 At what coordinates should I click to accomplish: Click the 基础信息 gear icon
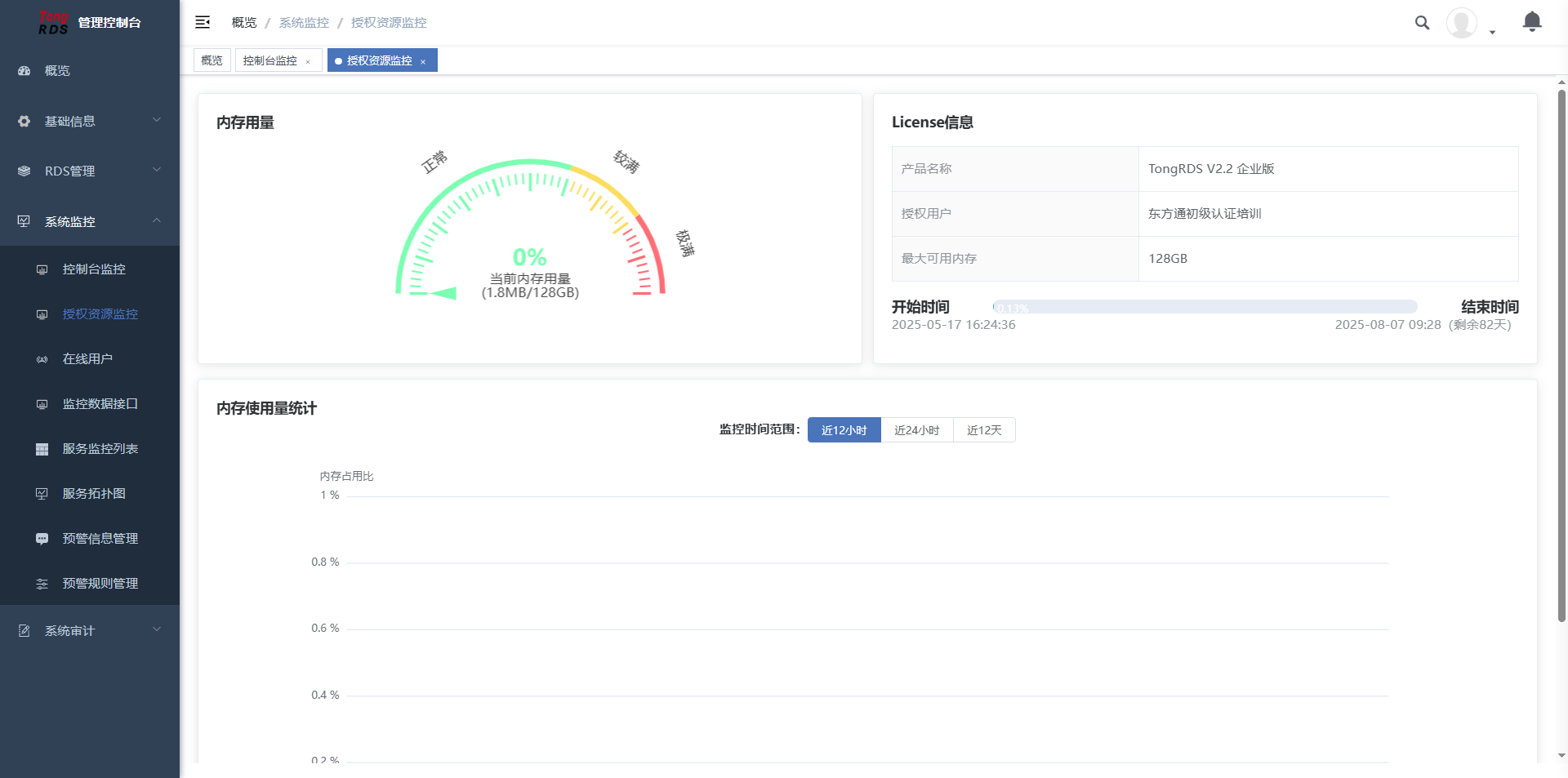(x=24, y=122)
